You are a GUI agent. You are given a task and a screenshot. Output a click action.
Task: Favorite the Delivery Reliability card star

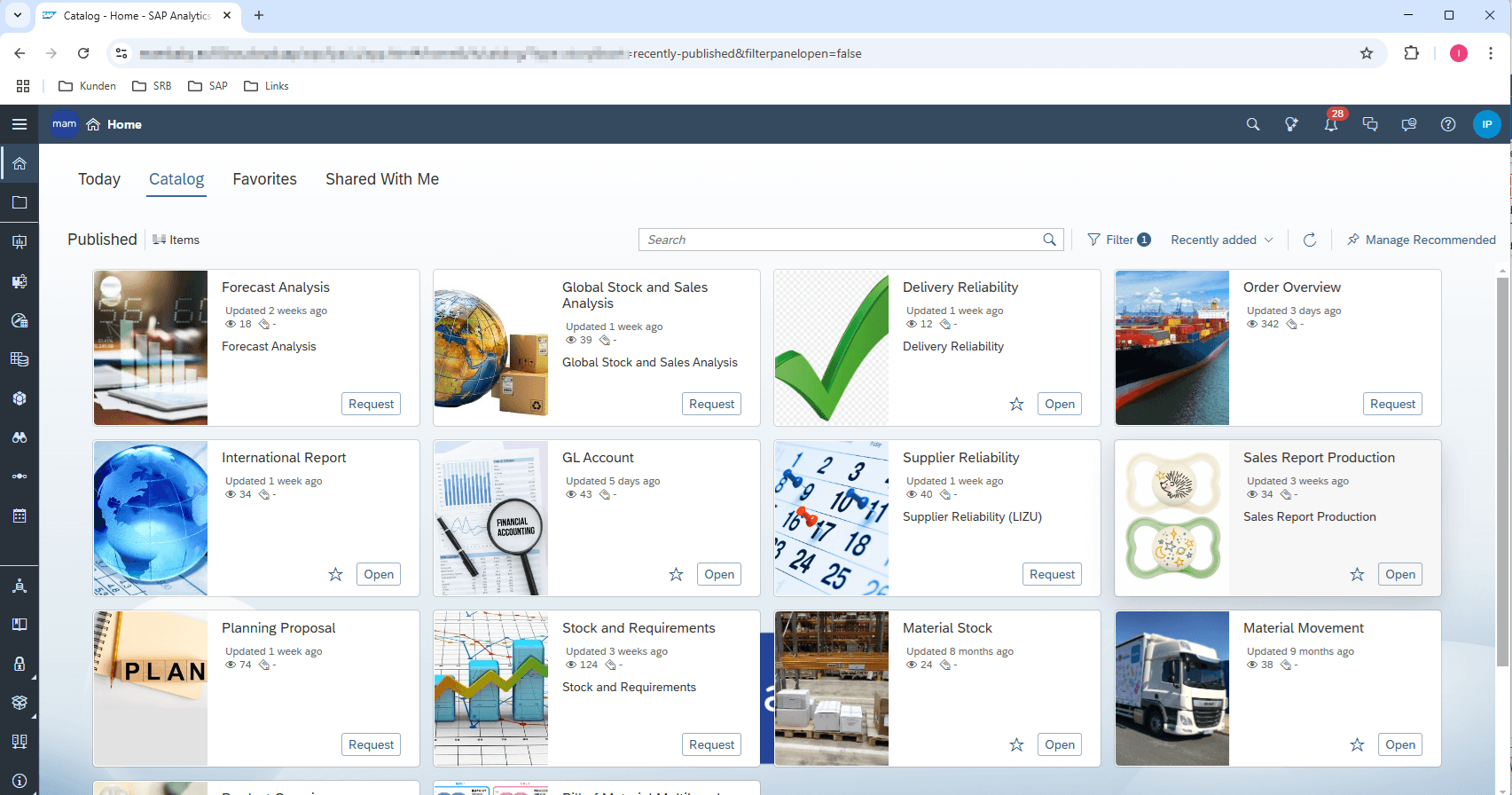pos(1017,405)
